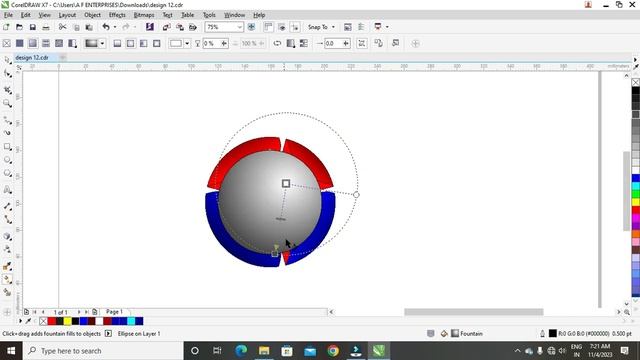This screenshot has width=640, height=360.
Task: Switch to the Page 1 tab
Action: tap(114, 312)
